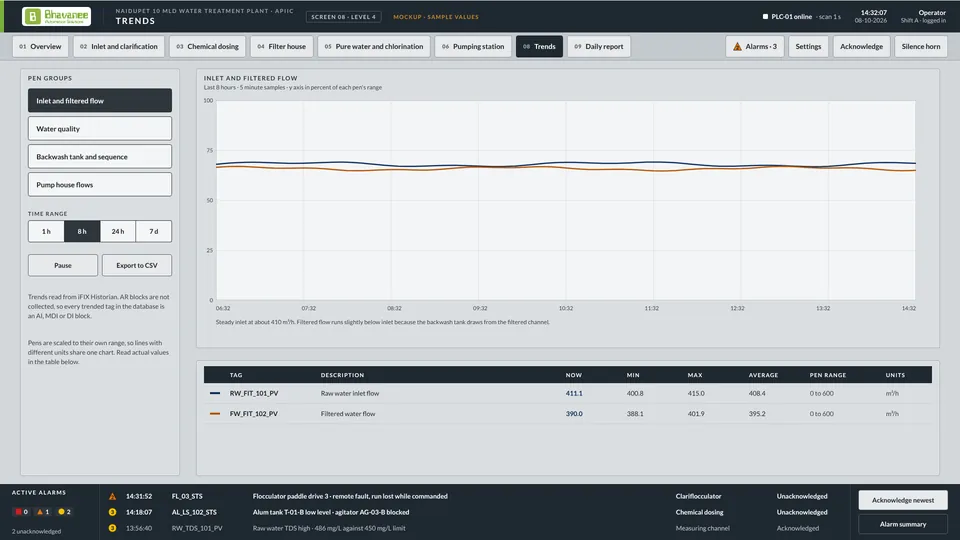Click the FL_03_STS alarm tag
The height and width of the screenshot is (540, 960).
click(187, 497)
